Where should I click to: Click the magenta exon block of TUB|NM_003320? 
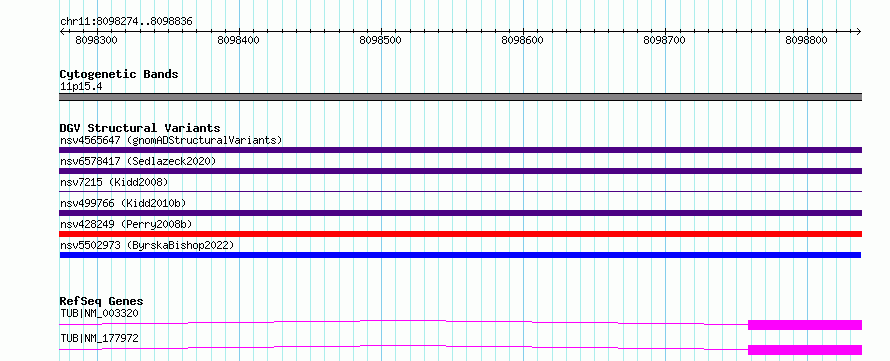(x=805, y=325)
